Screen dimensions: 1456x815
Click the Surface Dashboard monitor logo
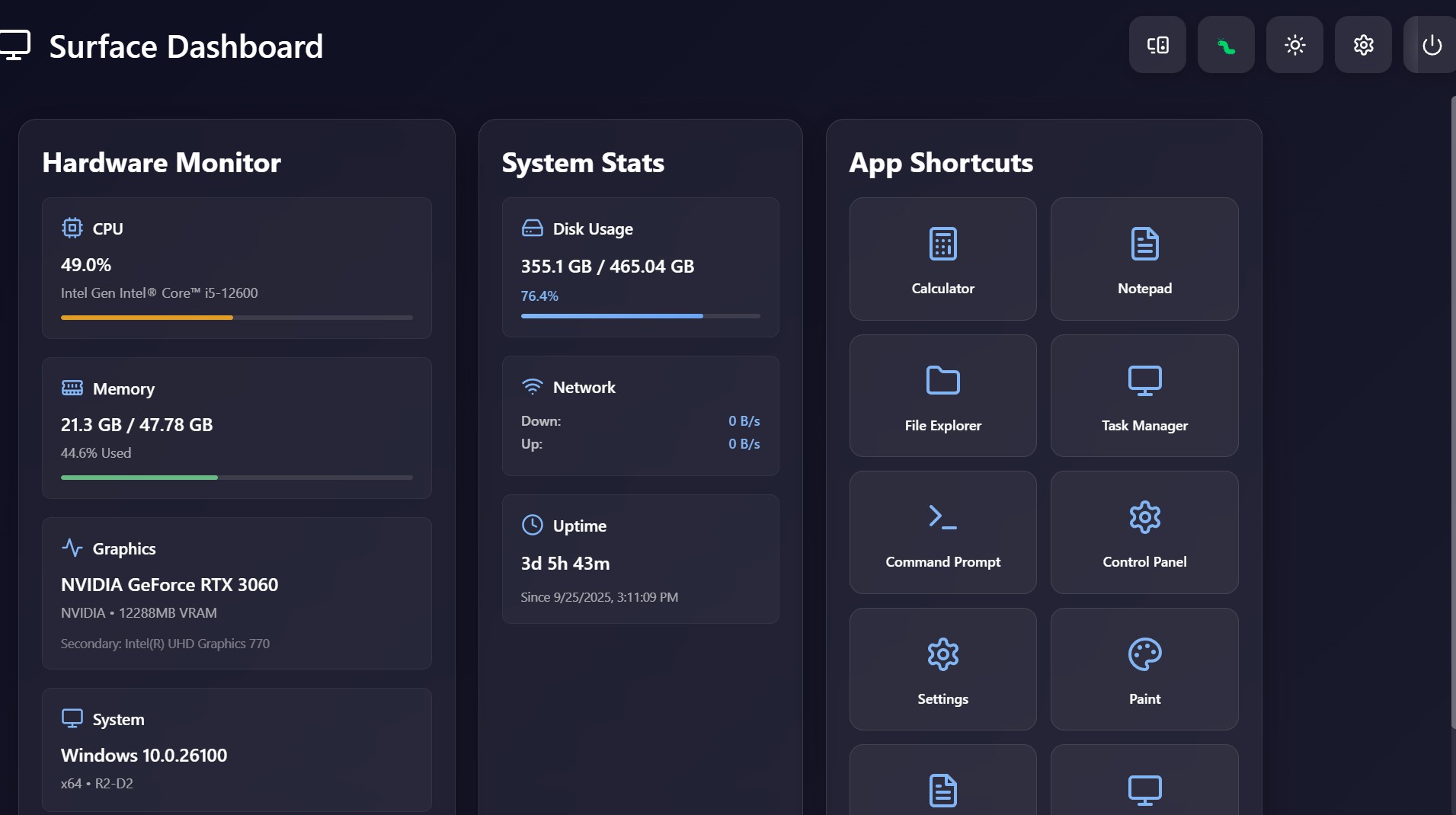(x=16, y=43)
